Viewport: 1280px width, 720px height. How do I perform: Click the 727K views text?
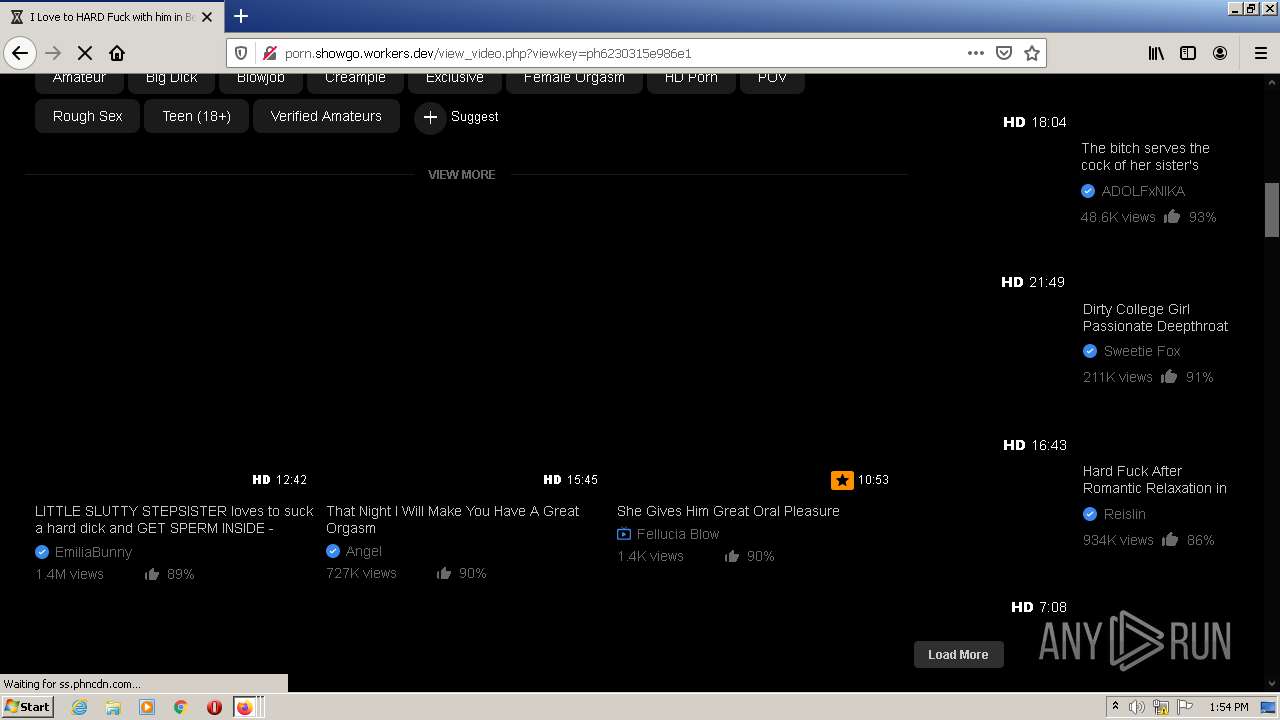point(361,573)
